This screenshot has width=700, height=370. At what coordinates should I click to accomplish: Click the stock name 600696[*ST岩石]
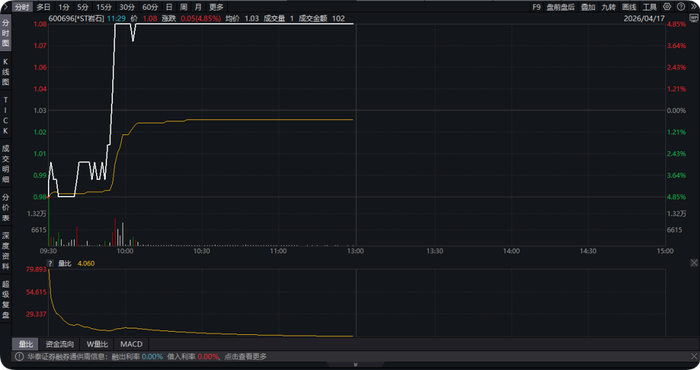pos(76,18)
